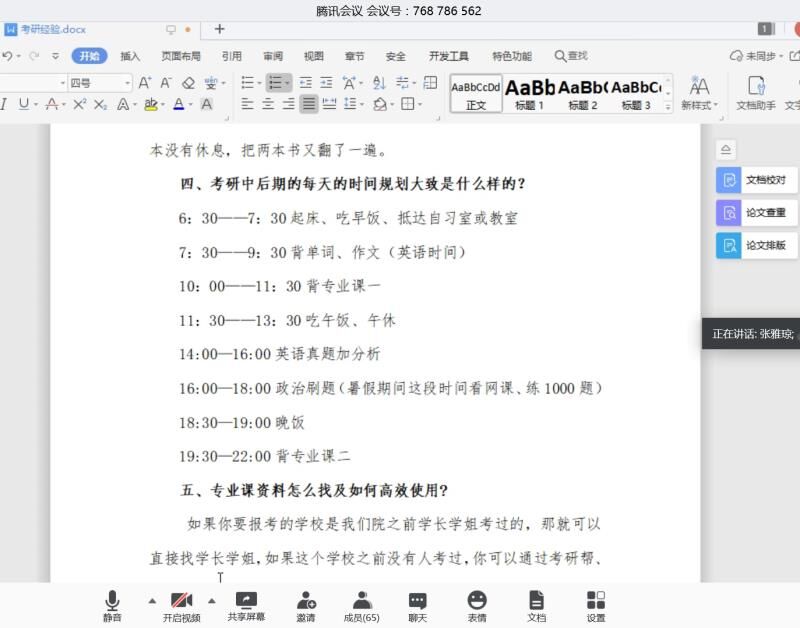Expand audio options arrow beside 静音
800x628 pixels.
(152, 601)
